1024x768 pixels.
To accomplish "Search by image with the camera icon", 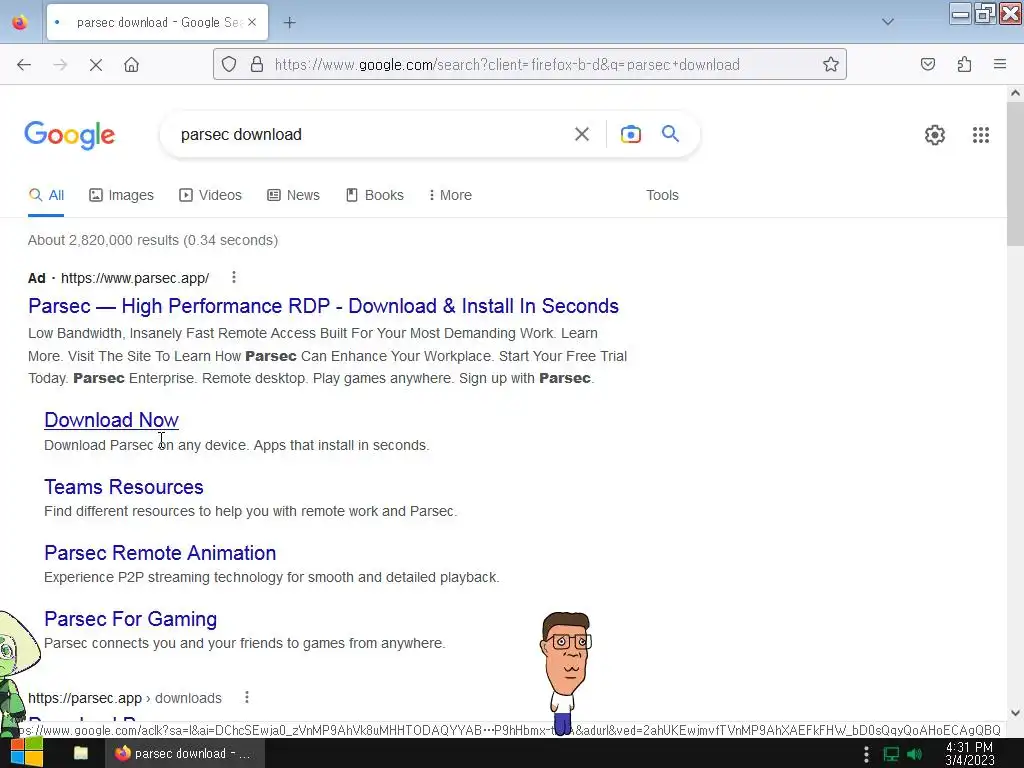I will coord(631,135).
